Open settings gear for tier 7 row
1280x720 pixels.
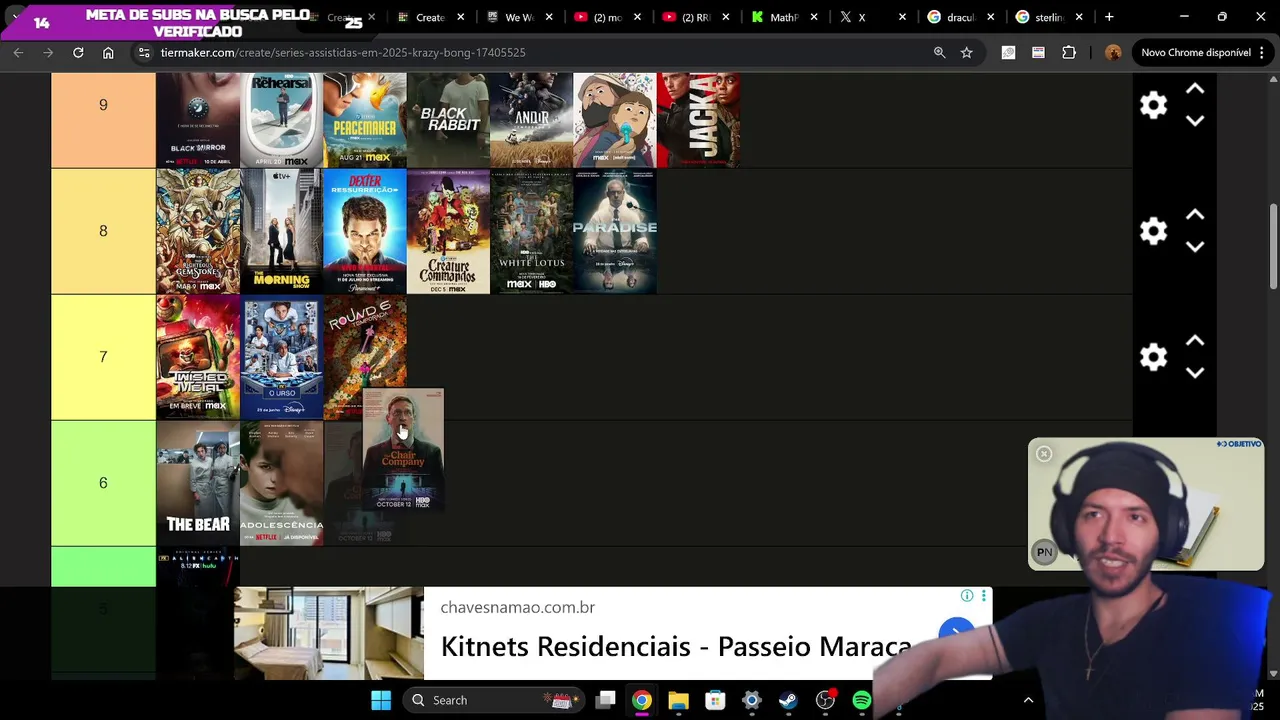click(x=1153, y=357)
